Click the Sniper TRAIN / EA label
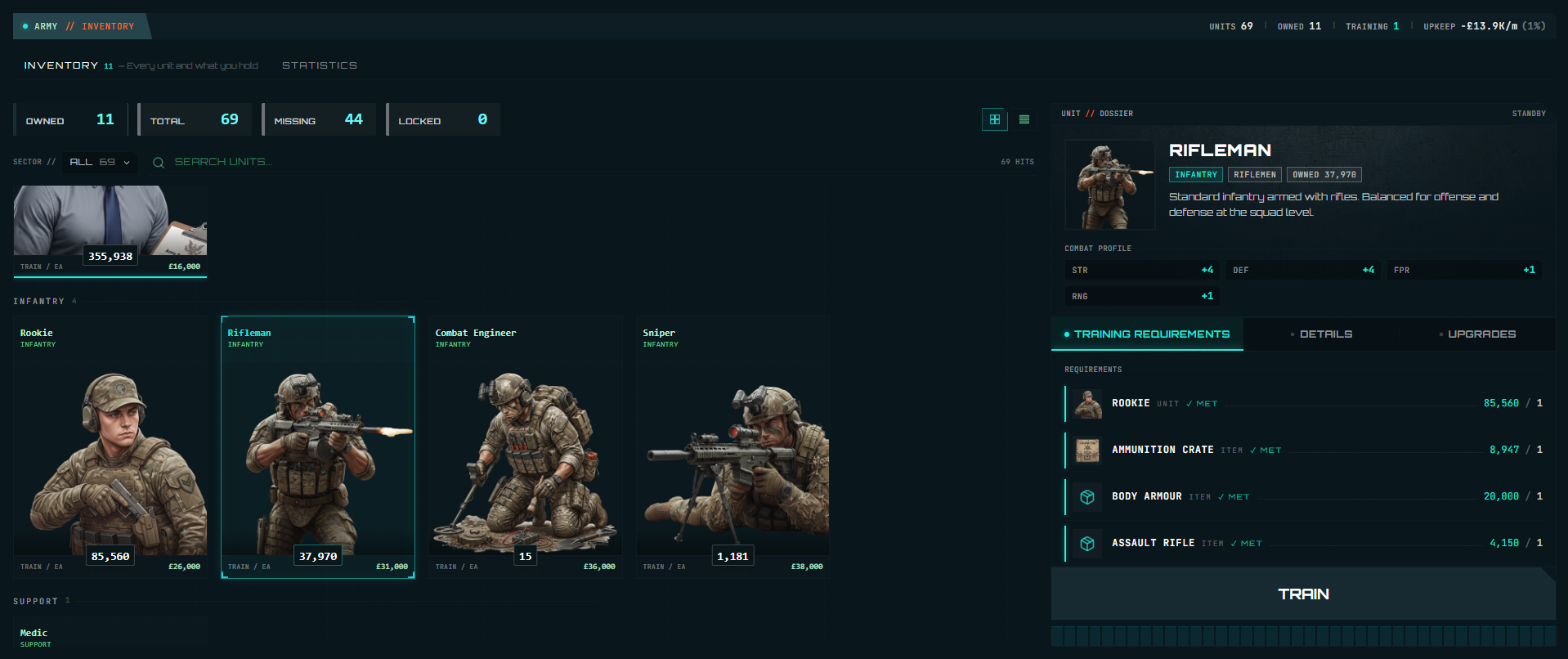 pyautogui.click(x=664, y=567)
